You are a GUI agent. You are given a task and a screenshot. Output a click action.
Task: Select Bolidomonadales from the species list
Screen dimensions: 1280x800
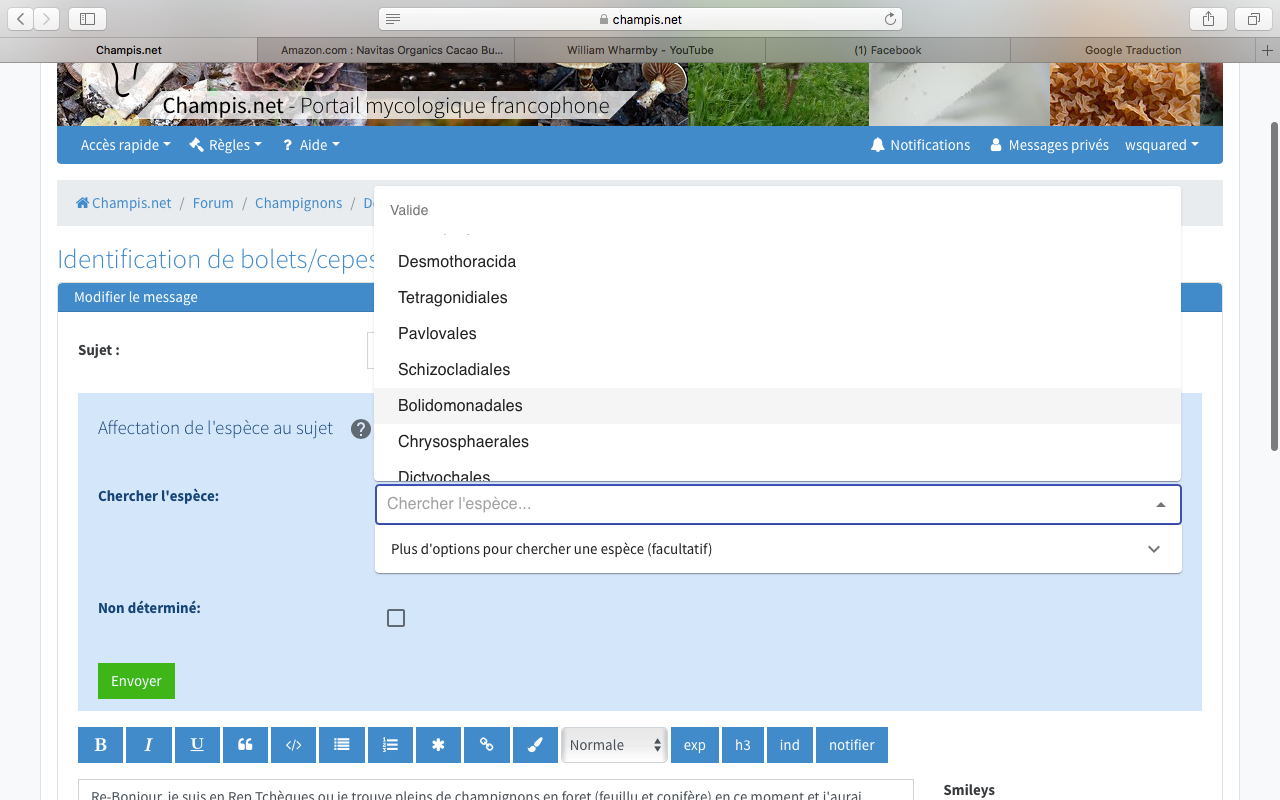[460, 406]
